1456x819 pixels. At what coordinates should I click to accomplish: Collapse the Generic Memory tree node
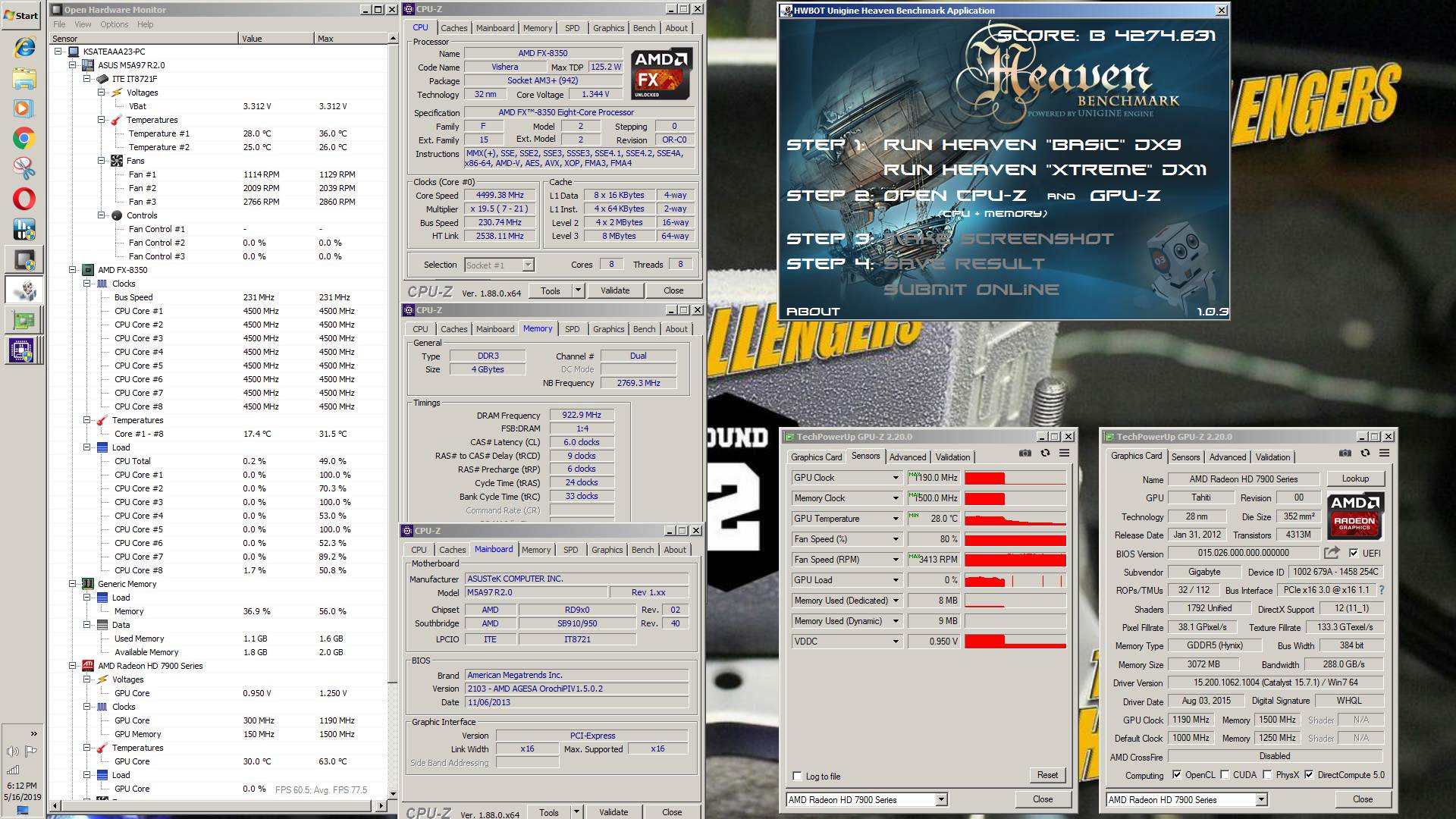tap(73, 584)
